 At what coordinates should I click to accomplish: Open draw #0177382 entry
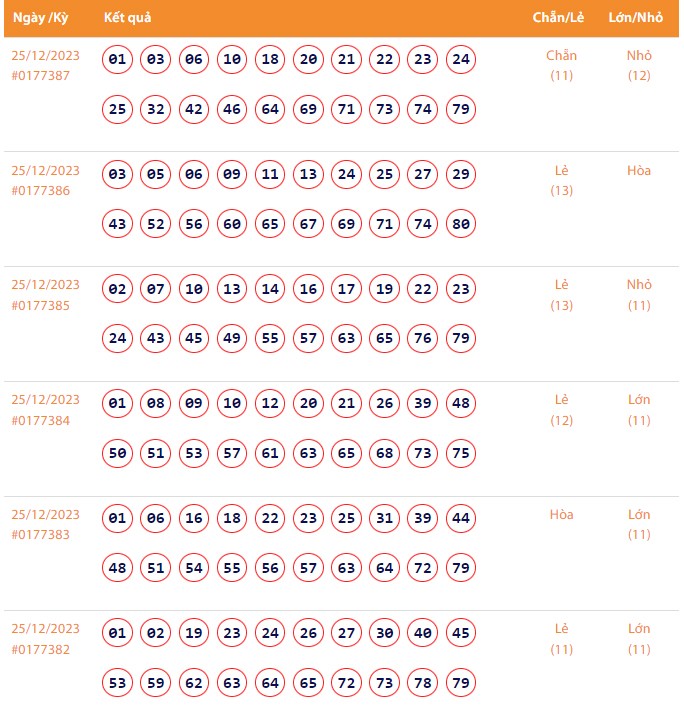(x=41, y=649)
